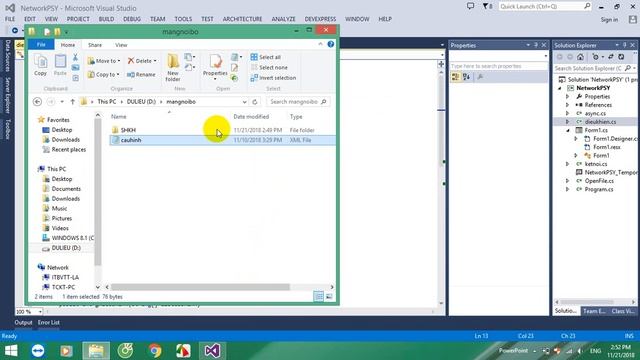Open Visual Studio feedback speech bubble icon
The height and width of the screenshot is (360, 640).
470,7
